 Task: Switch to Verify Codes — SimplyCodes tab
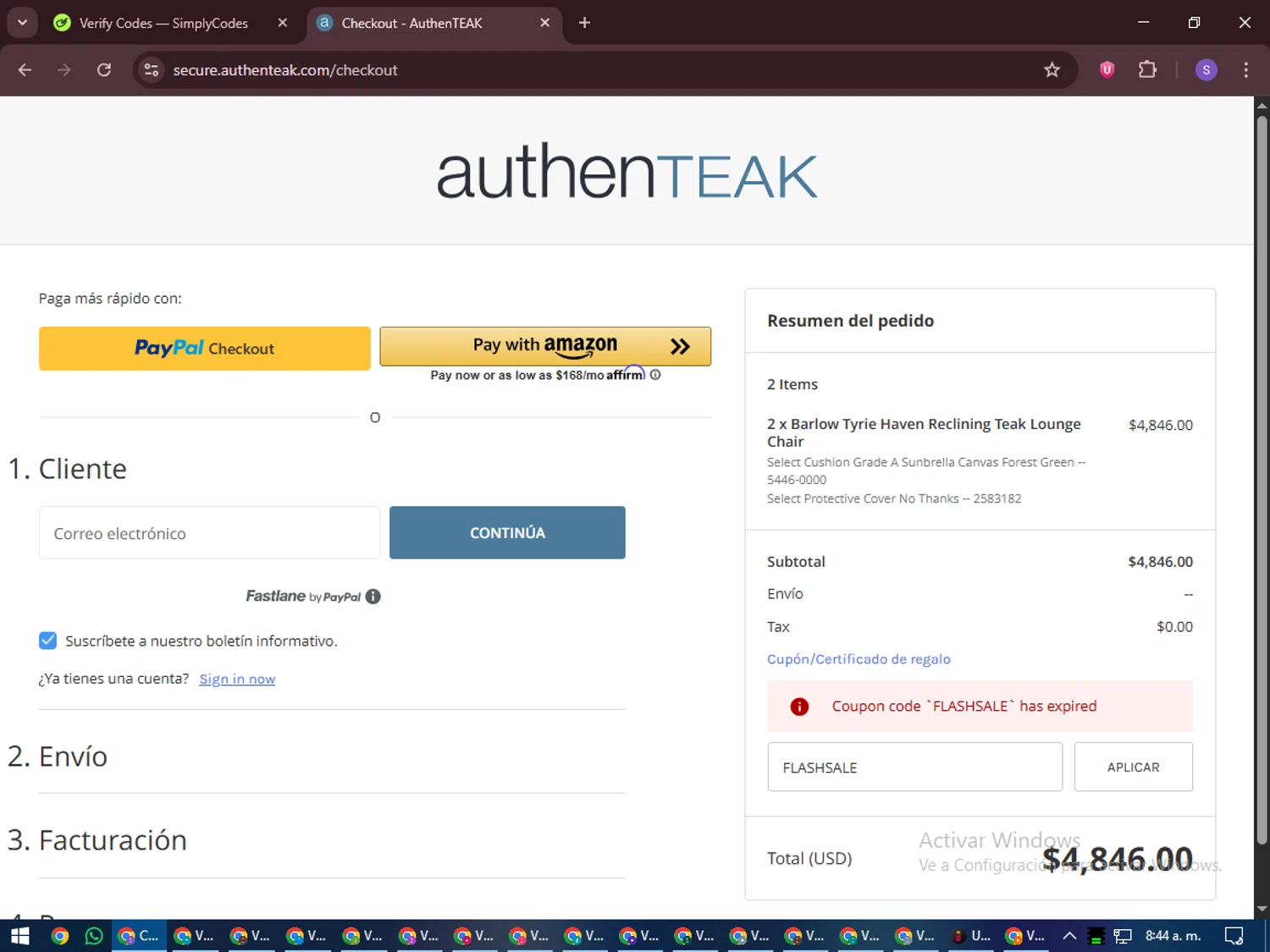pyautogui.click(x=163, y=23)
